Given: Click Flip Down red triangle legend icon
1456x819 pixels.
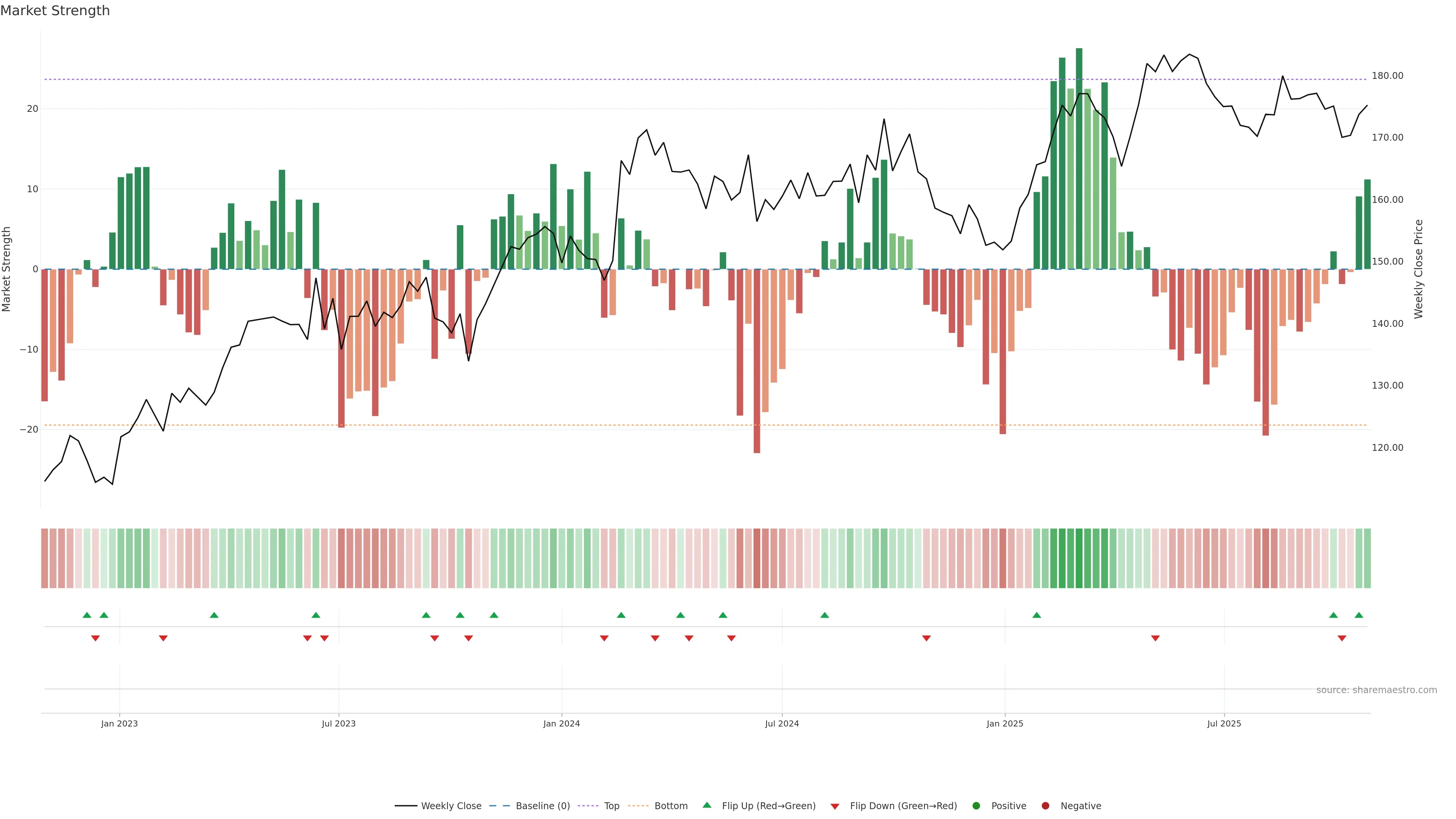Looking at the screenshot, I should point(835,806).
